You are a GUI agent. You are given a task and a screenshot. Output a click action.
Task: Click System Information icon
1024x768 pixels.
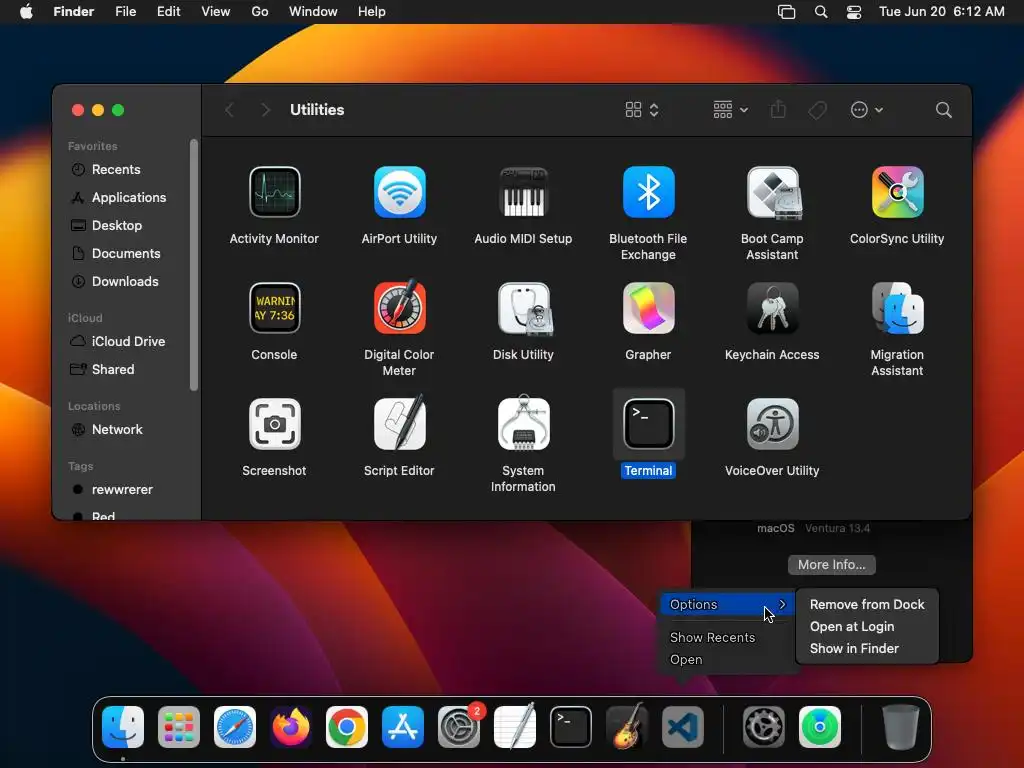pos(523,424)
